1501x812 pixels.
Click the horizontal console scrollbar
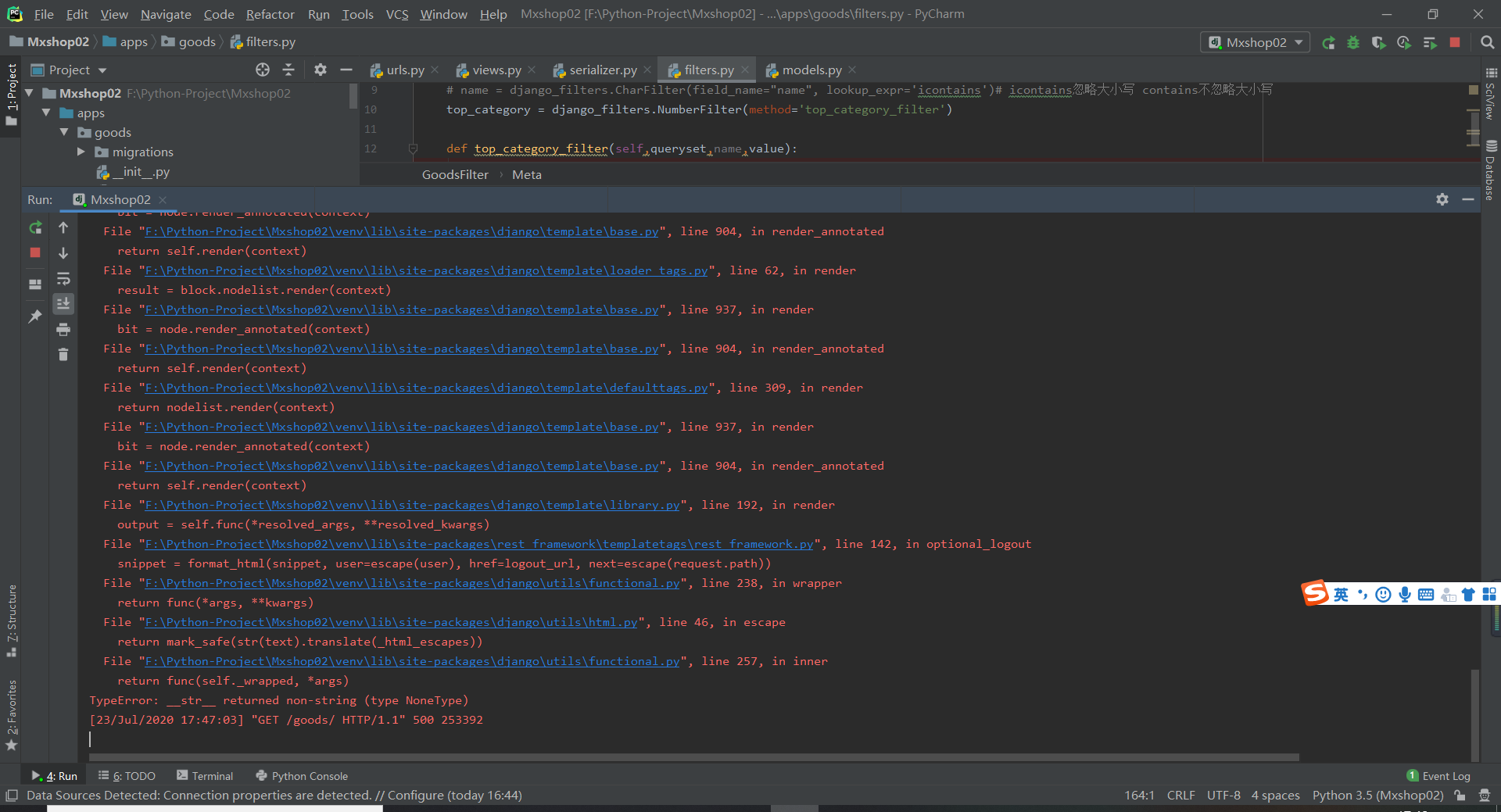click(x=694, y=757)
